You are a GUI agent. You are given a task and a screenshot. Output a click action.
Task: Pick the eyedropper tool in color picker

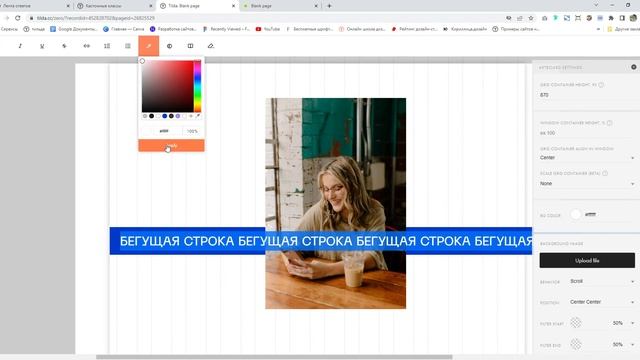(198, 116)
